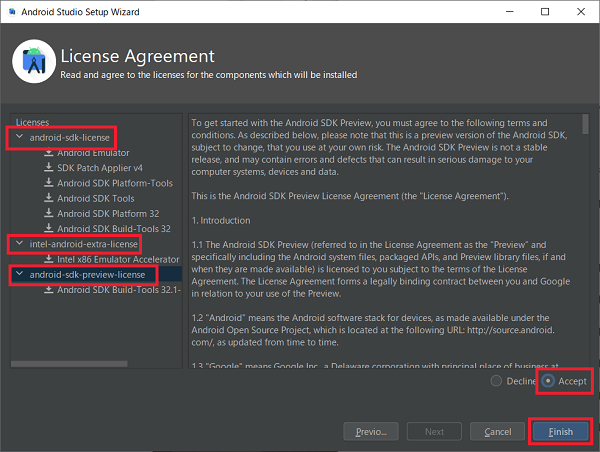Screen dimensions: 600x452
Task: Select the Android SDK Build-Tools 32 item
Action: [114, 228]
